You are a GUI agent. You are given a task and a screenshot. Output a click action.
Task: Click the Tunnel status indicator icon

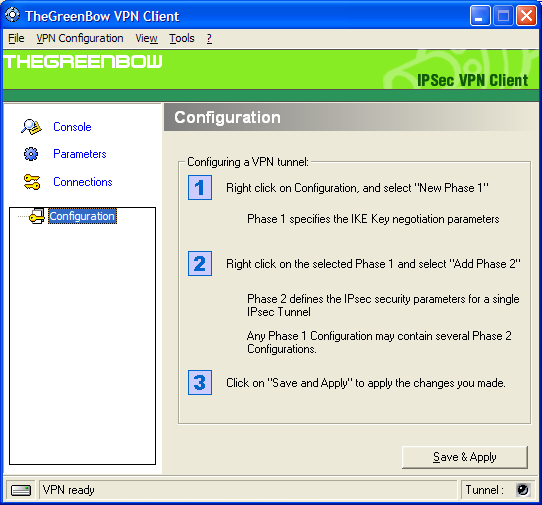point(523,489)
